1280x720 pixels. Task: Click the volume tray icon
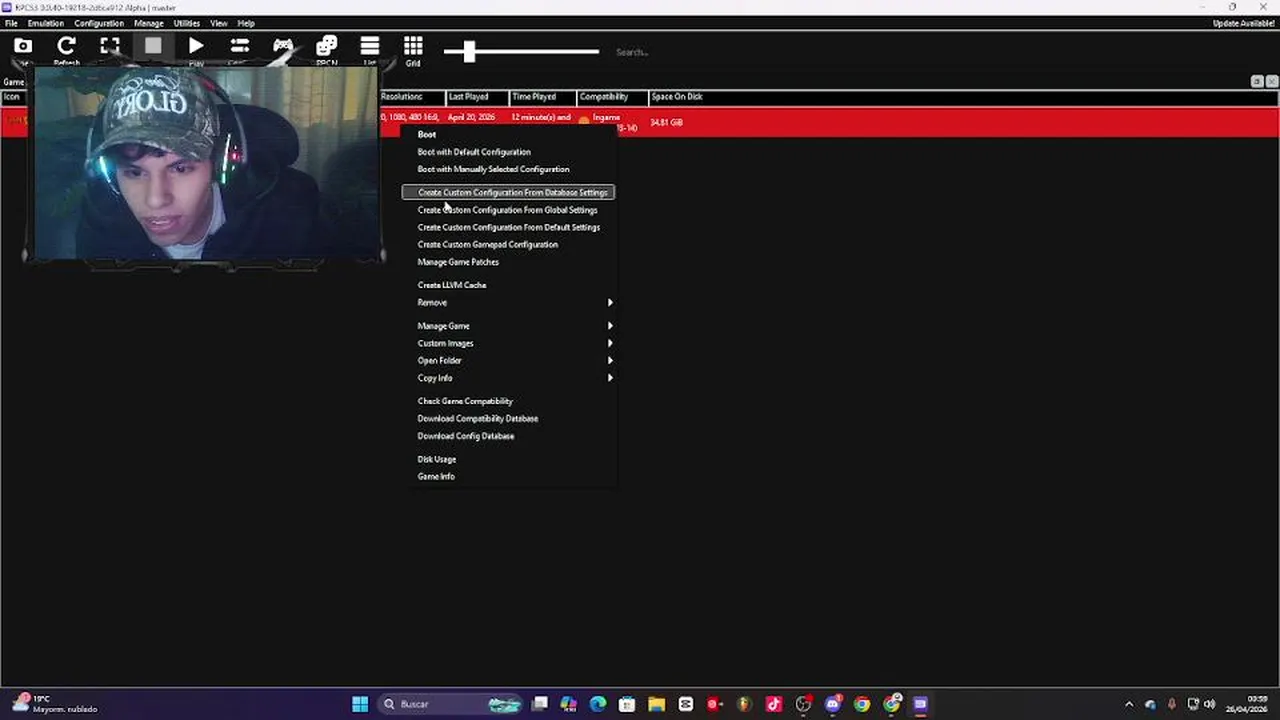click(1210, 704)
